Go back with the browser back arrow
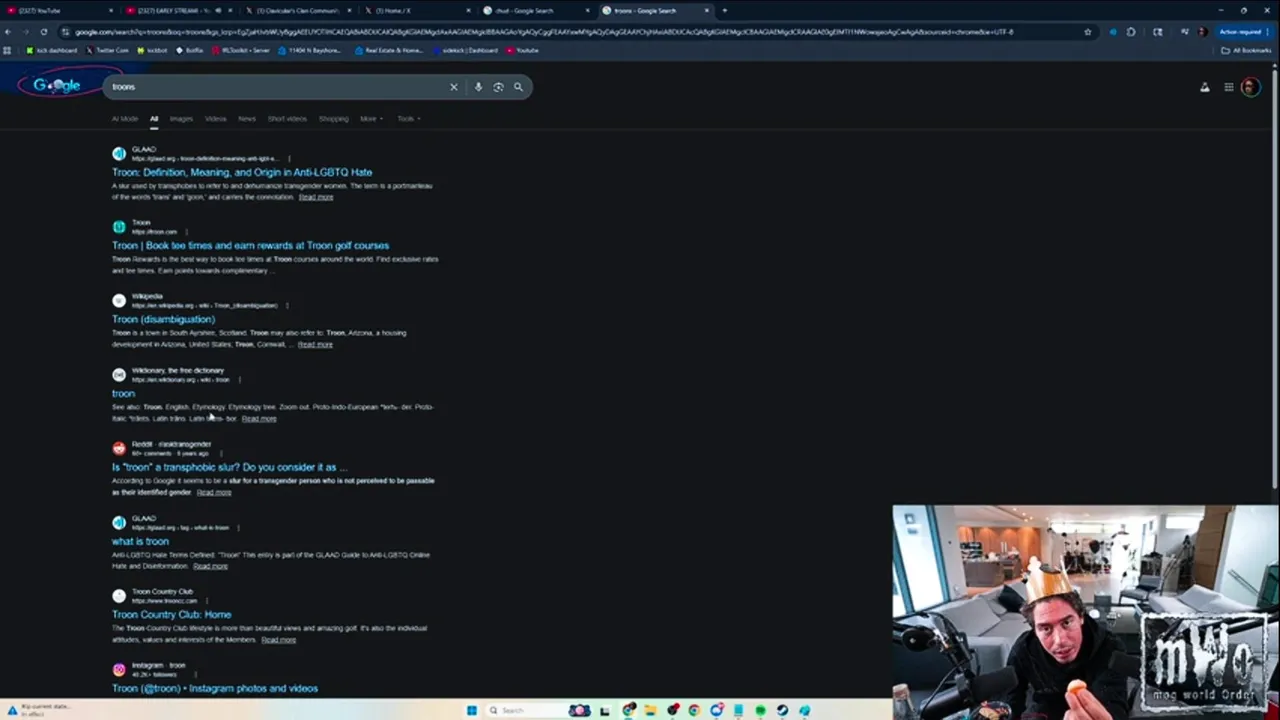 8,32
